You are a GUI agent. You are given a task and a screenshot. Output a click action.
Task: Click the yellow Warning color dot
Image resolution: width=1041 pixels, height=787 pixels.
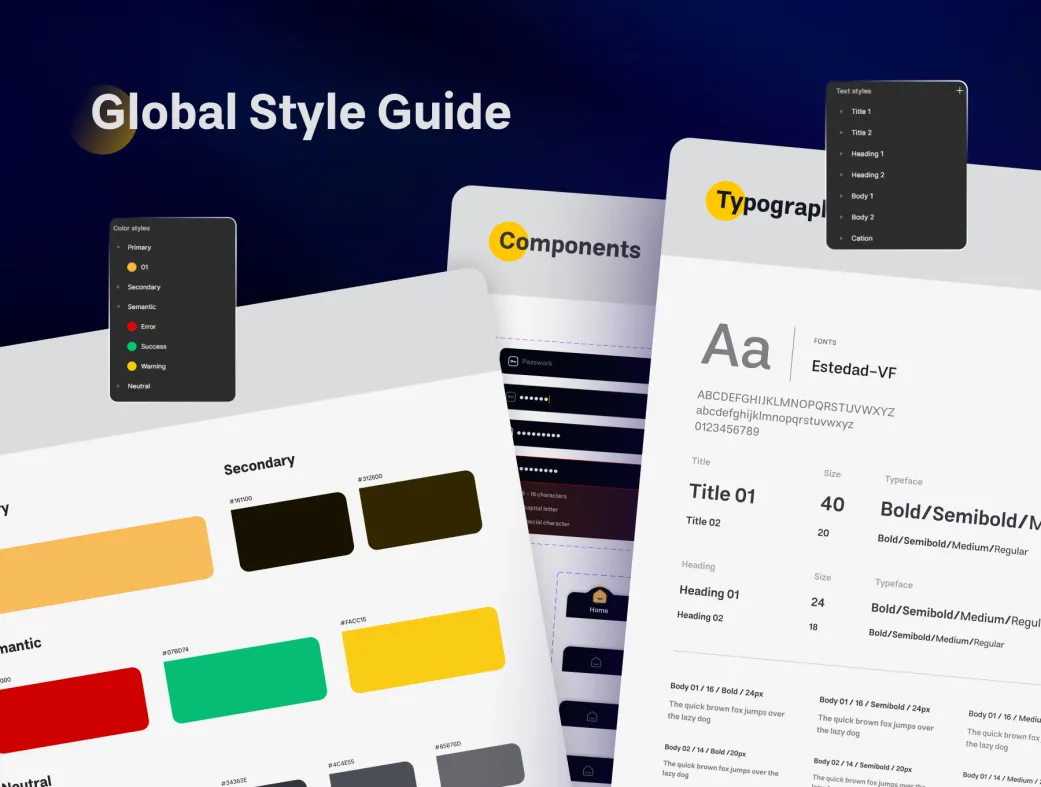tap(132, 366)
